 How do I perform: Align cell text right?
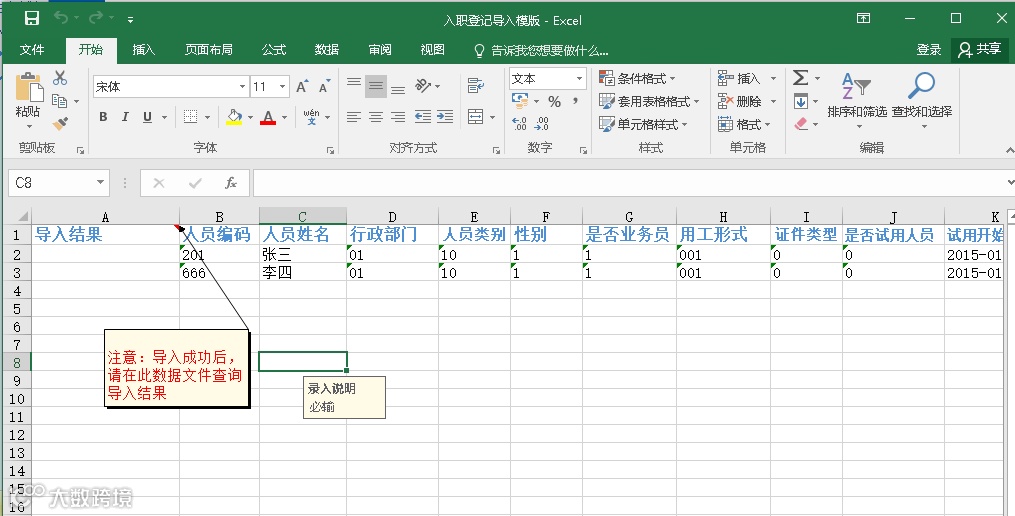point(398,117)
